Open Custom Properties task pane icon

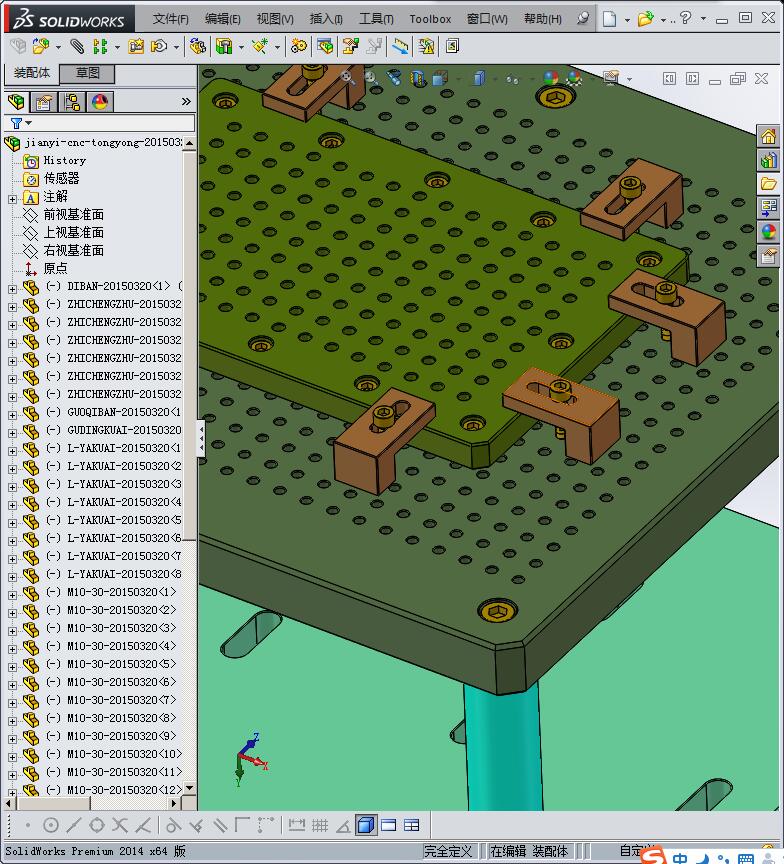tap(769, 256)
